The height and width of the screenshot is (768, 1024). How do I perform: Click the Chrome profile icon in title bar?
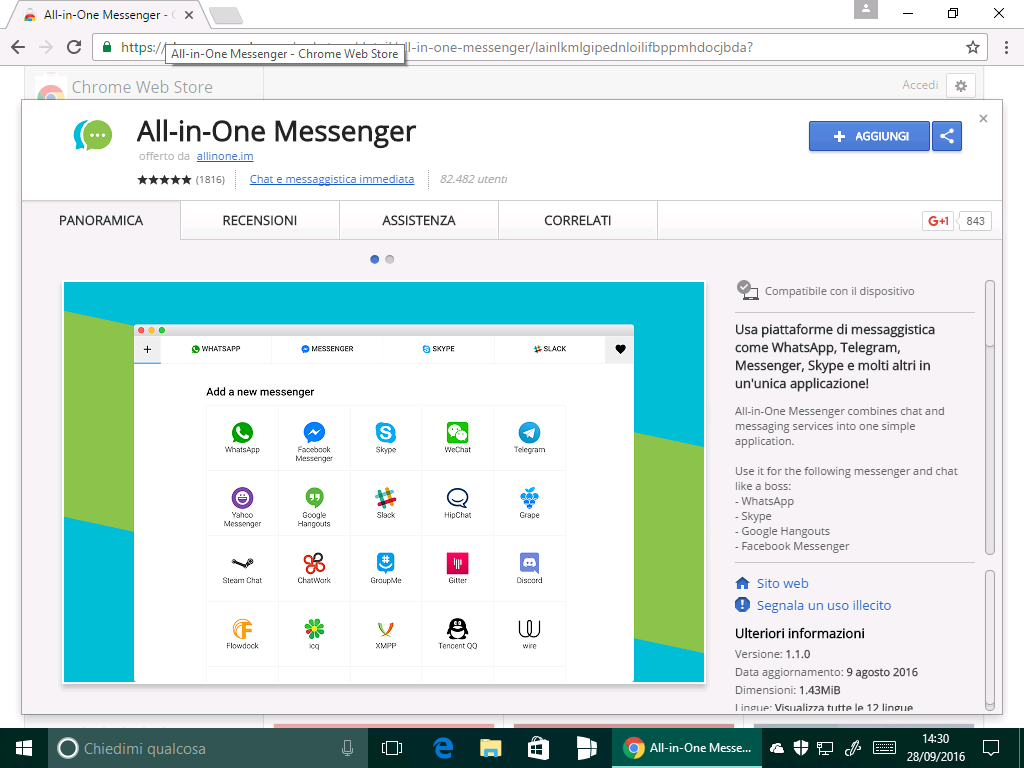(866, 9)
